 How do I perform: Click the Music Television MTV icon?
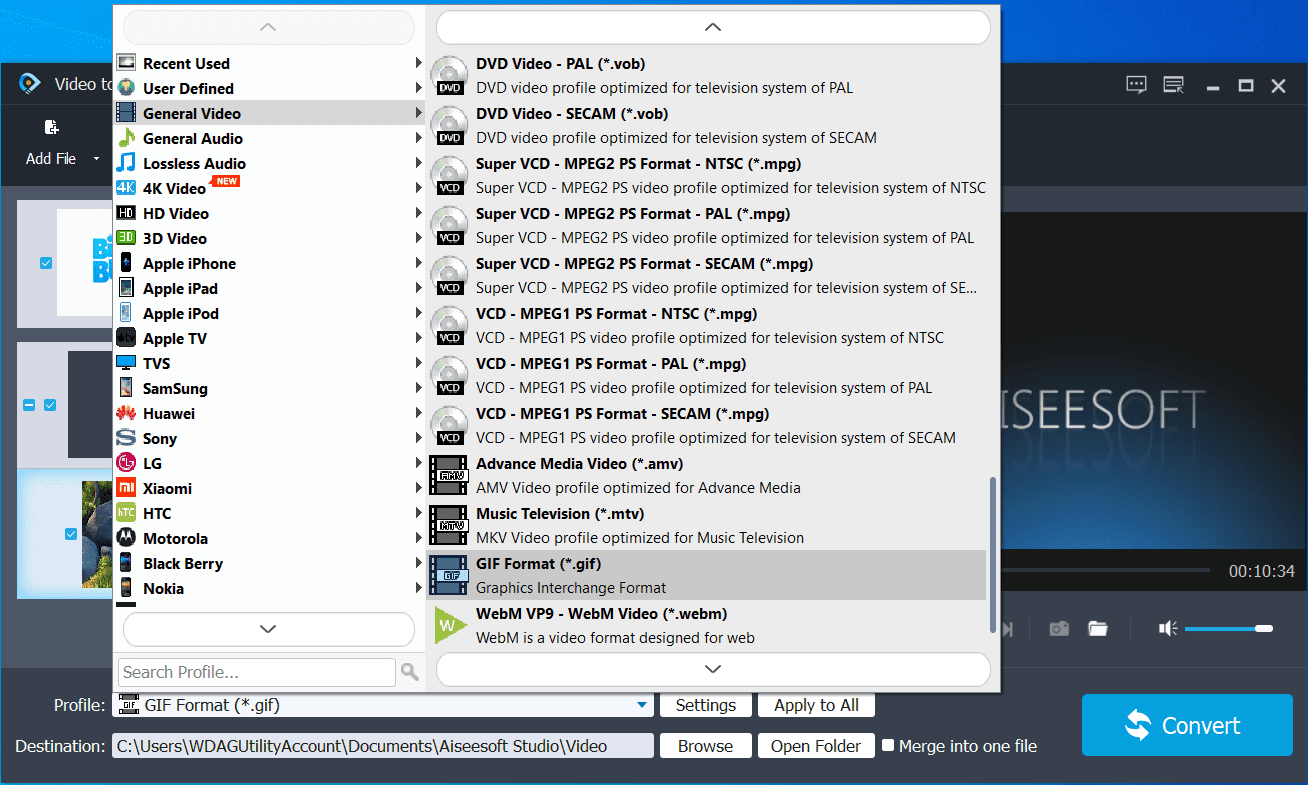coord(449,525)
